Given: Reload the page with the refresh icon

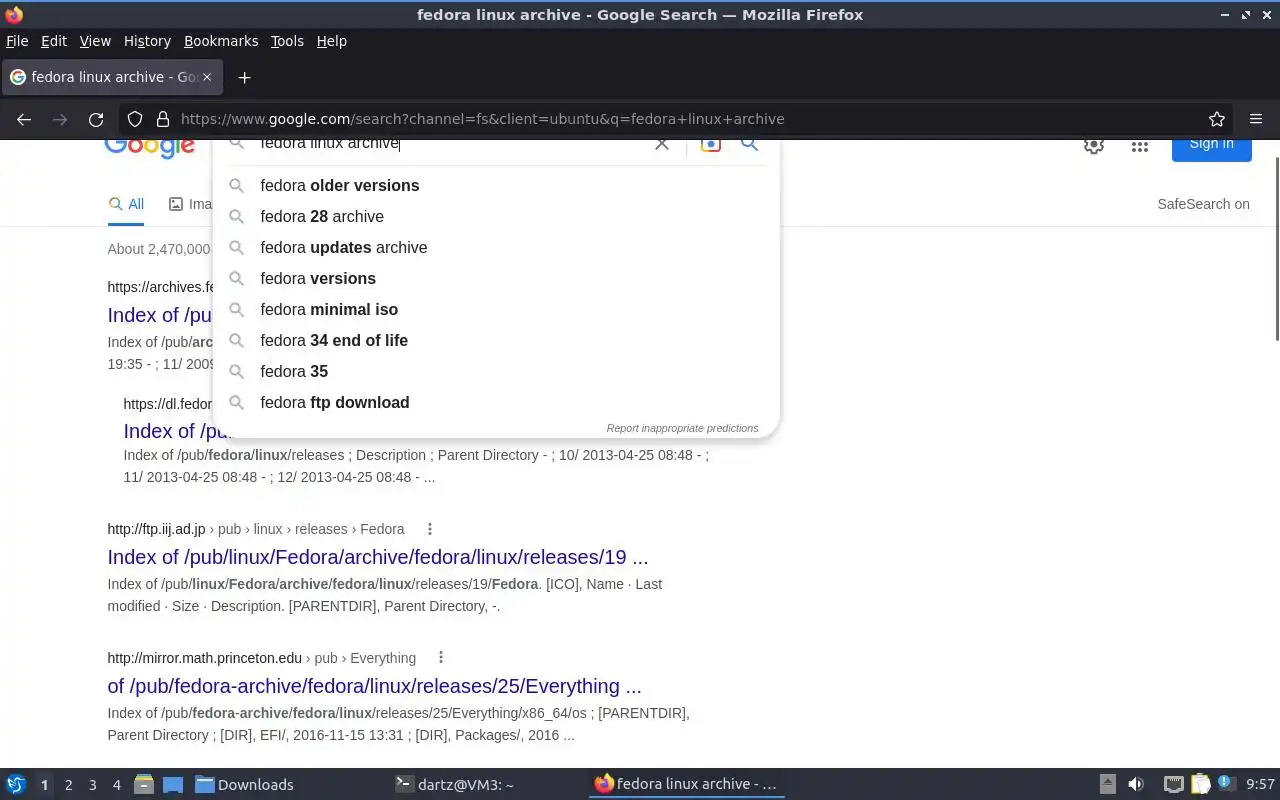Looking at the screenshot, I should (96, 119).
